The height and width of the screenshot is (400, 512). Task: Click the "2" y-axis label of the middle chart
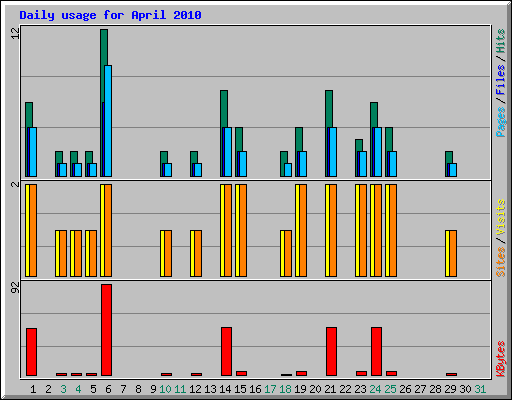click(x=15, y=184)
